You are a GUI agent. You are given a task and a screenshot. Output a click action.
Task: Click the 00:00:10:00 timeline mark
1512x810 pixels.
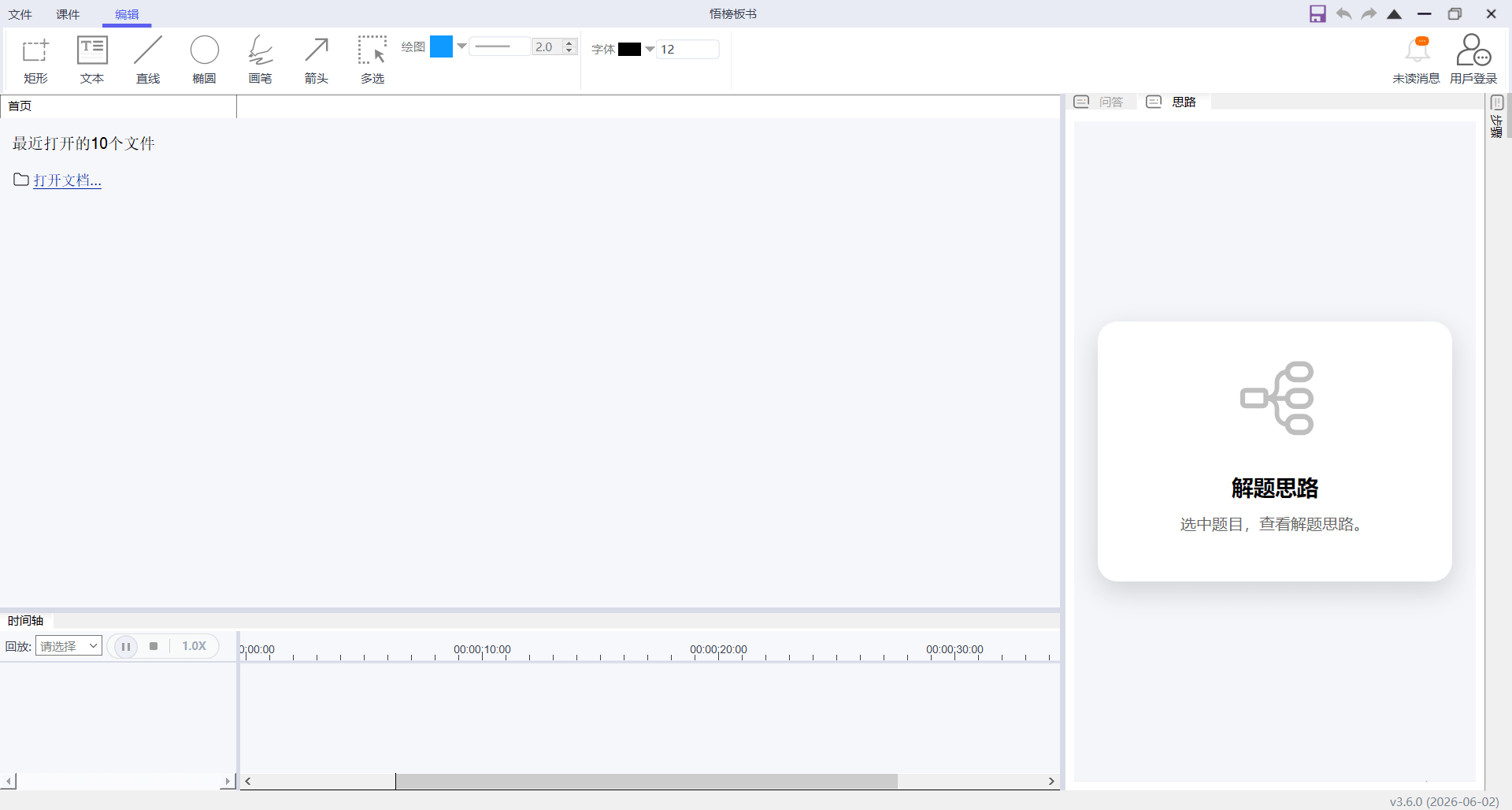[x=482, y=650]
